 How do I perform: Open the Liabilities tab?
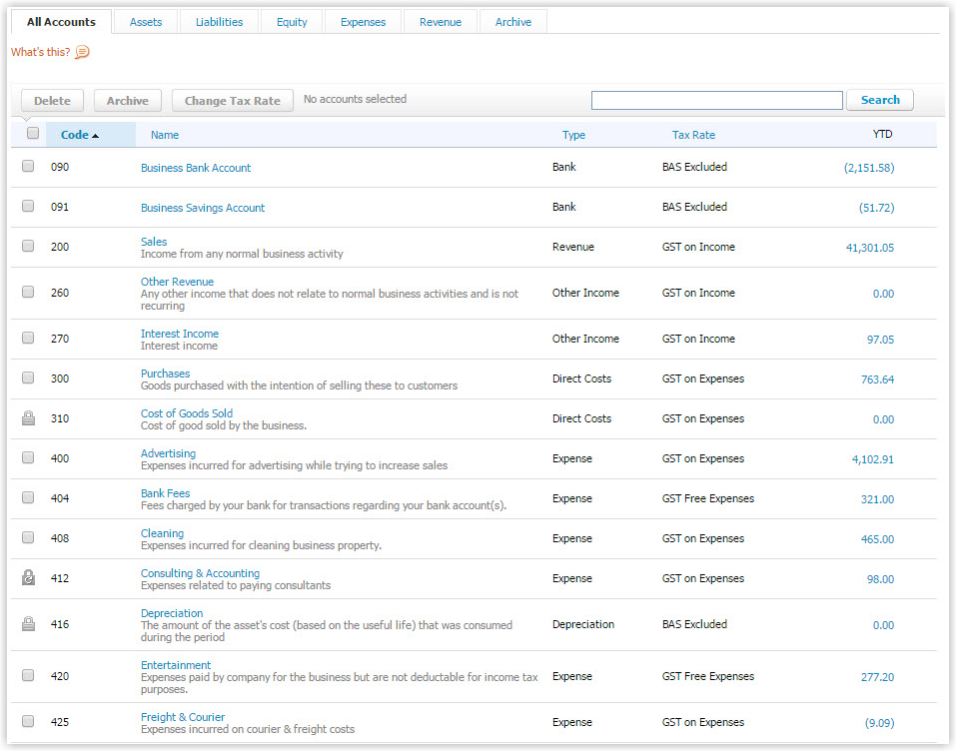tap(219, 22)
